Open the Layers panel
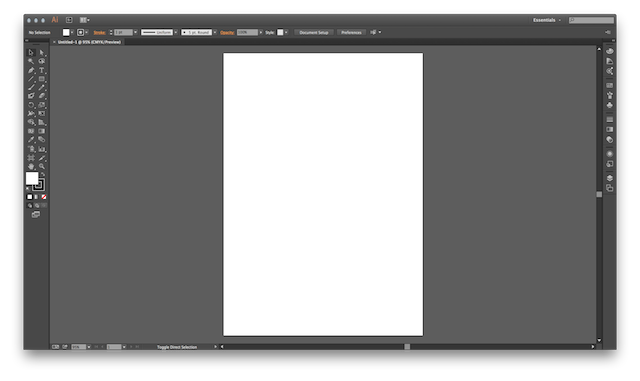 pyautogui.click(x=609, y=178)
